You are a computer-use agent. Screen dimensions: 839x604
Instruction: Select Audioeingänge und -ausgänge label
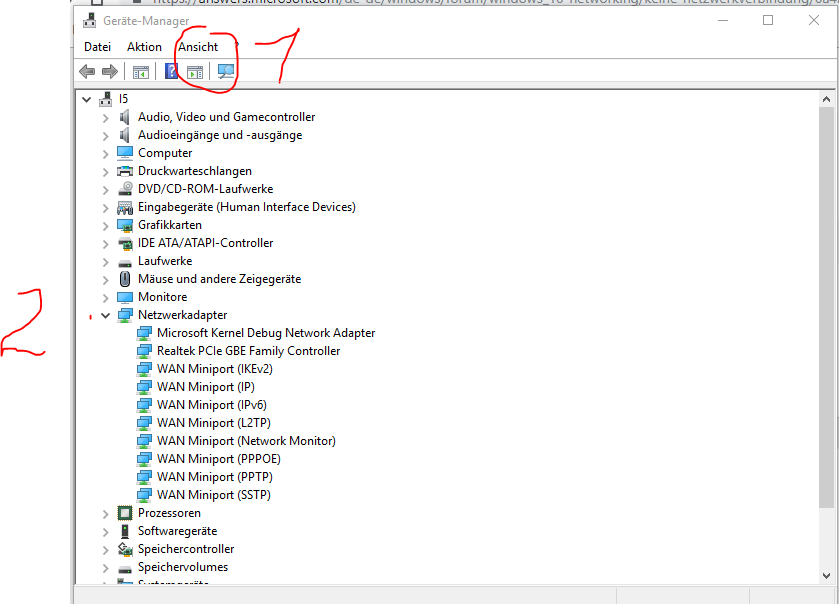(220, 135)
